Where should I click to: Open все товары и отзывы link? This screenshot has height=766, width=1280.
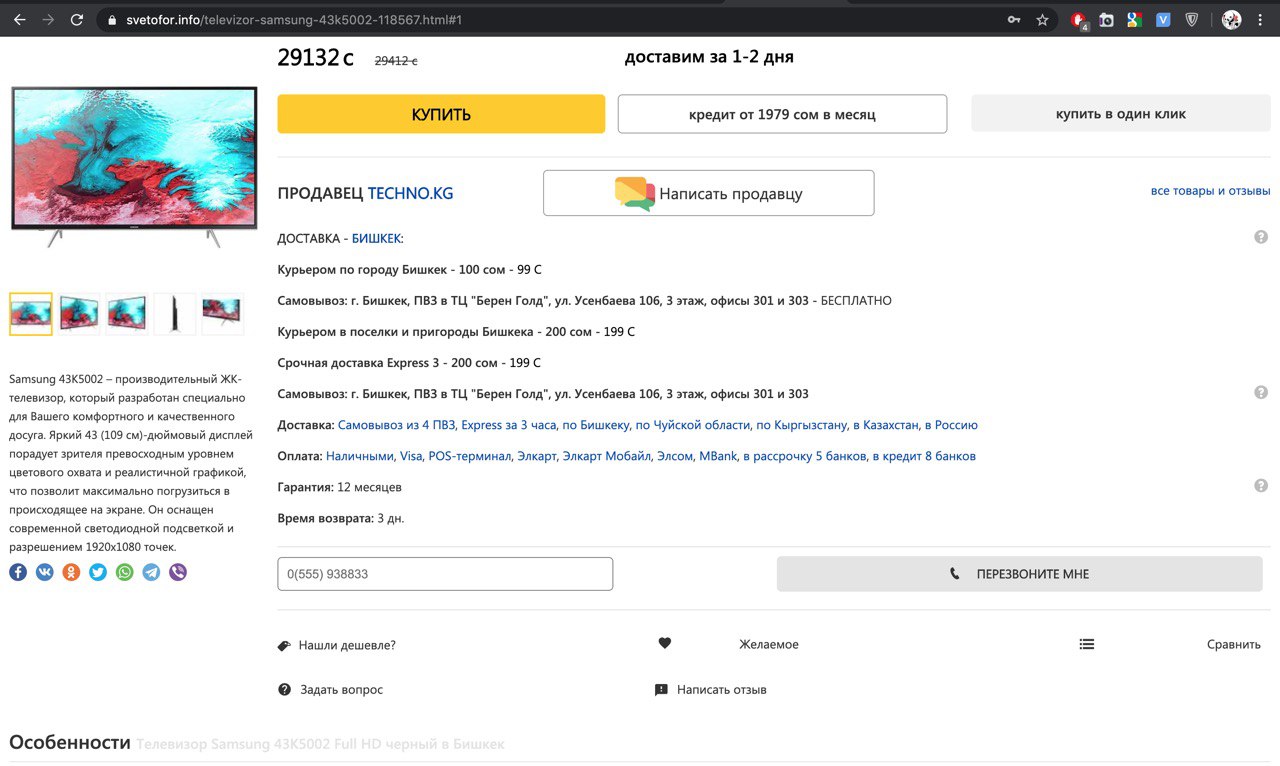(1210, 190)
